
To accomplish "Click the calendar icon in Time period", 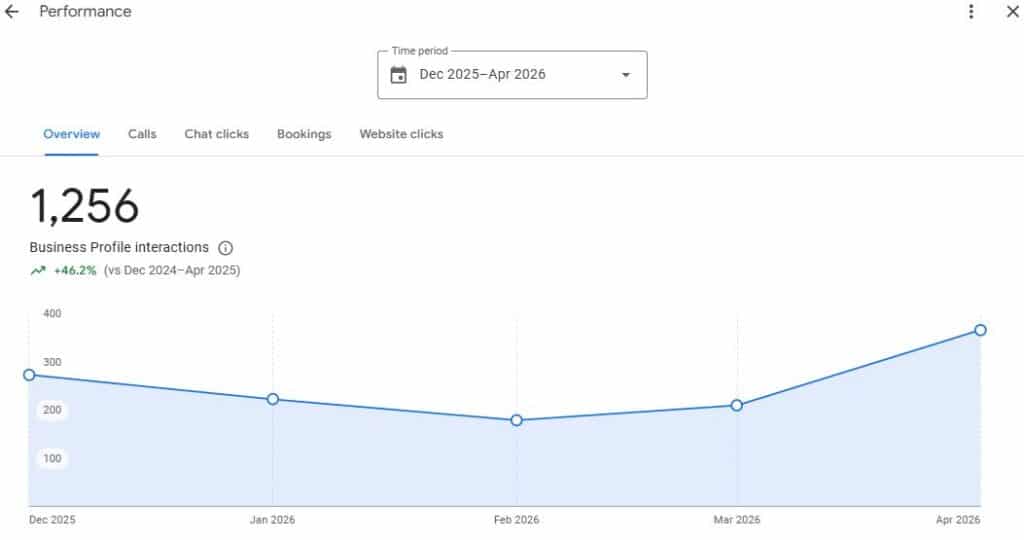I will (x=398, y=75).
